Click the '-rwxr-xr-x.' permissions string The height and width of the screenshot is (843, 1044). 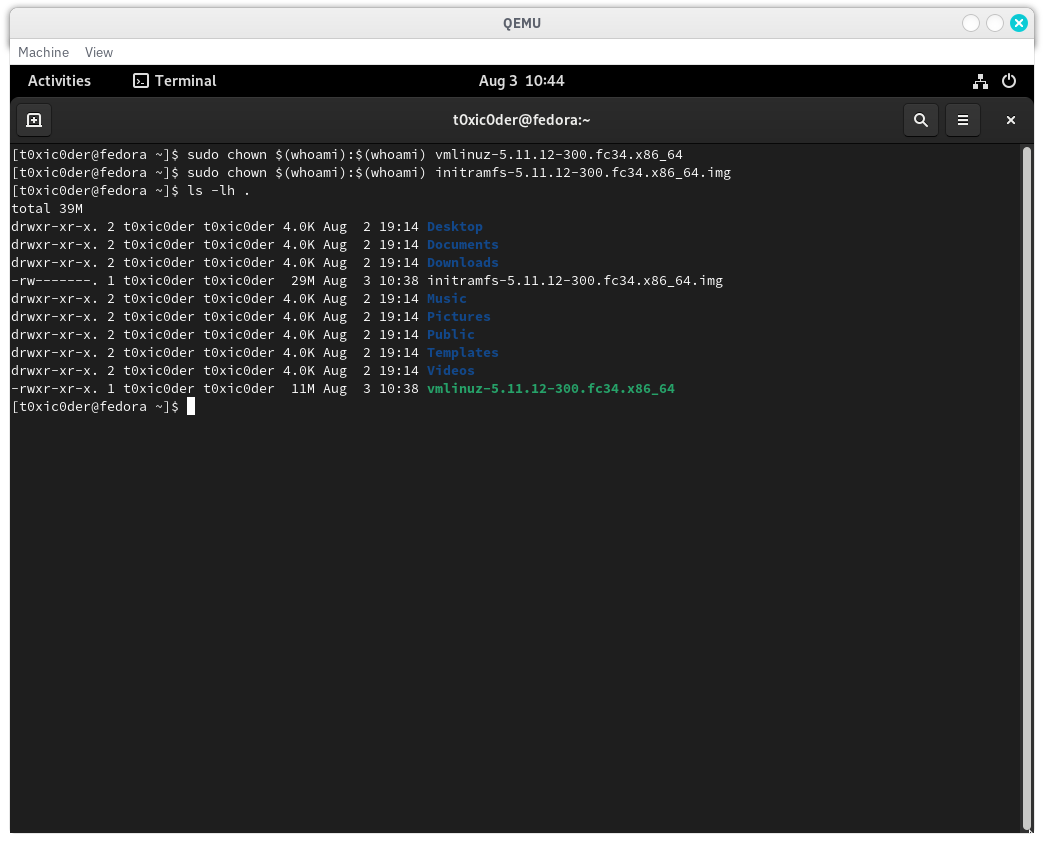point(55,388)
